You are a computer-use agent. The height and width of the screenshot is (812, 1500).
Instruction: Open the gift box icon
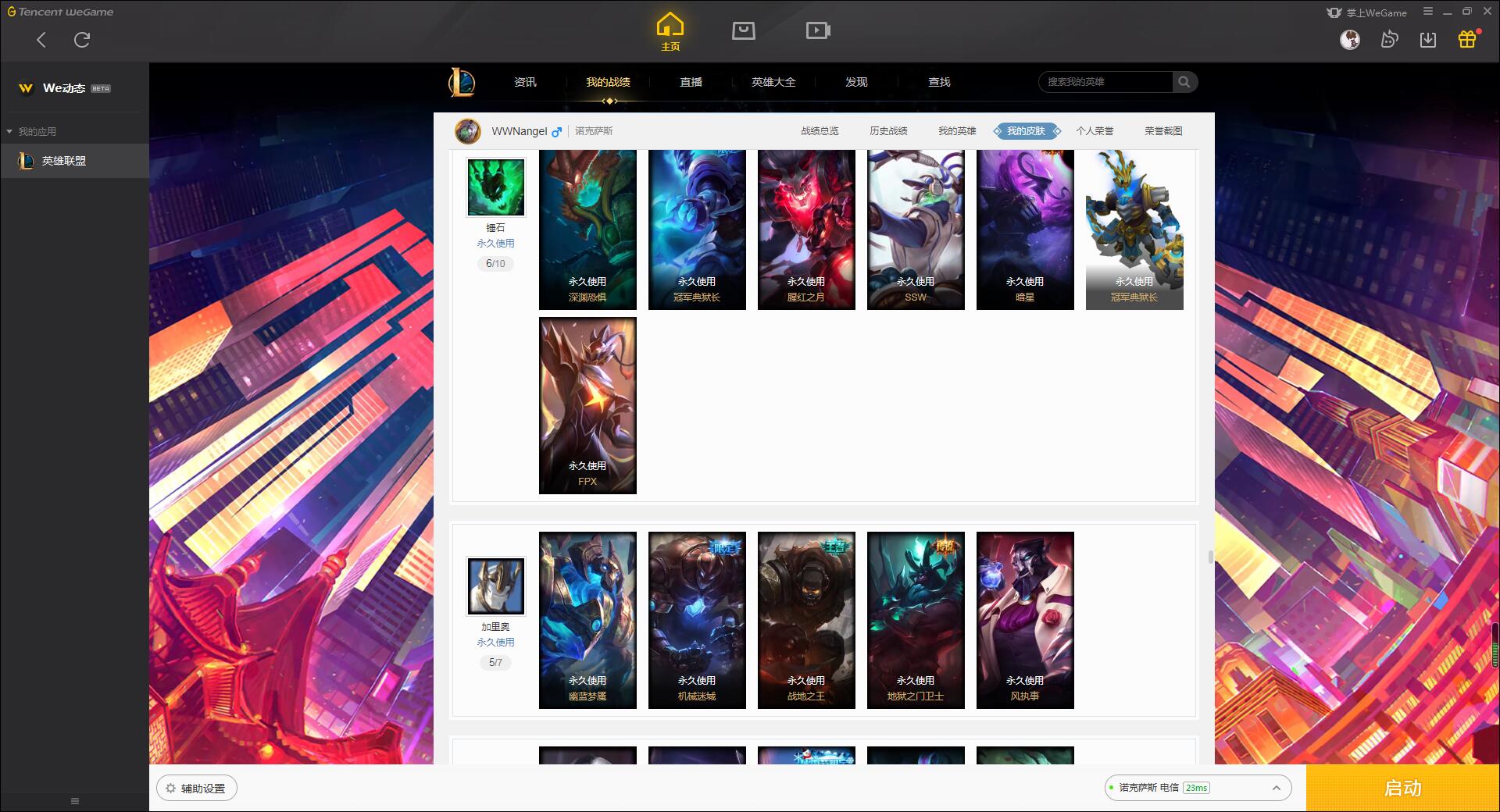click(x=1467, y=39)
